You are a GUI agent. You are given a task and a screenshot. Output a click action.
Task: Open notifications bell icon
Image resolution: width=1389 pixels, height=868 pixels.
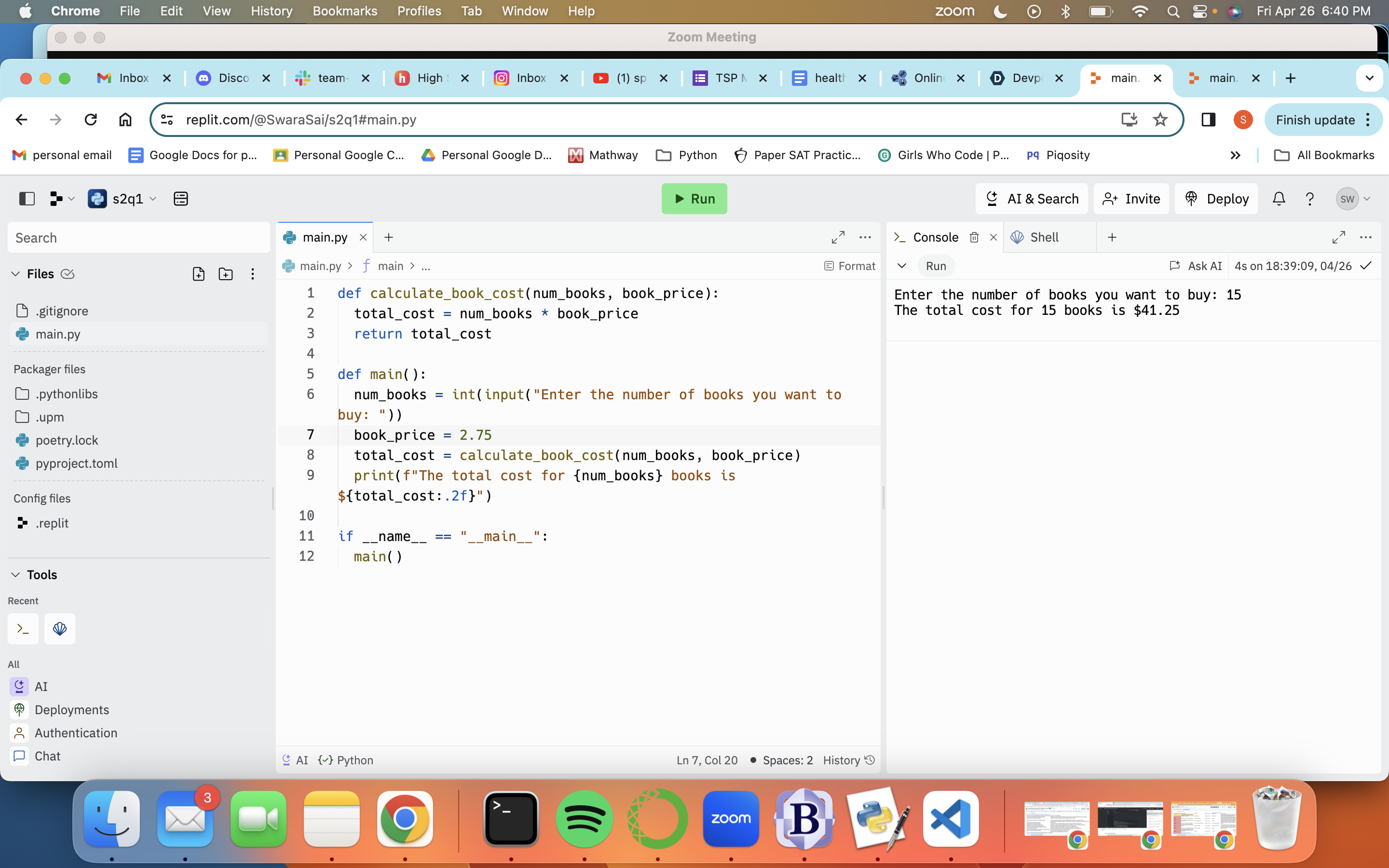tap(1278, 199)
